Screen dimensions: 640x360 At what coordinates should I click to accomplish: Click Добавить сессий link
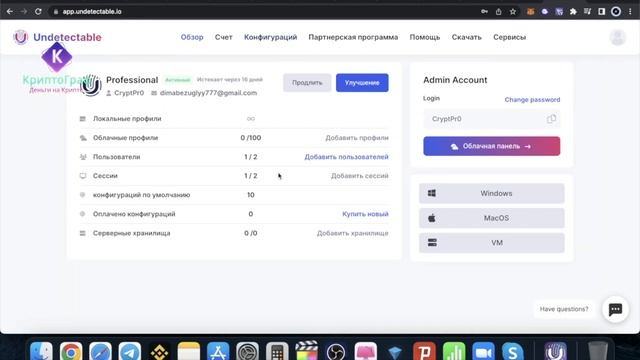click(x=360, y=176)
